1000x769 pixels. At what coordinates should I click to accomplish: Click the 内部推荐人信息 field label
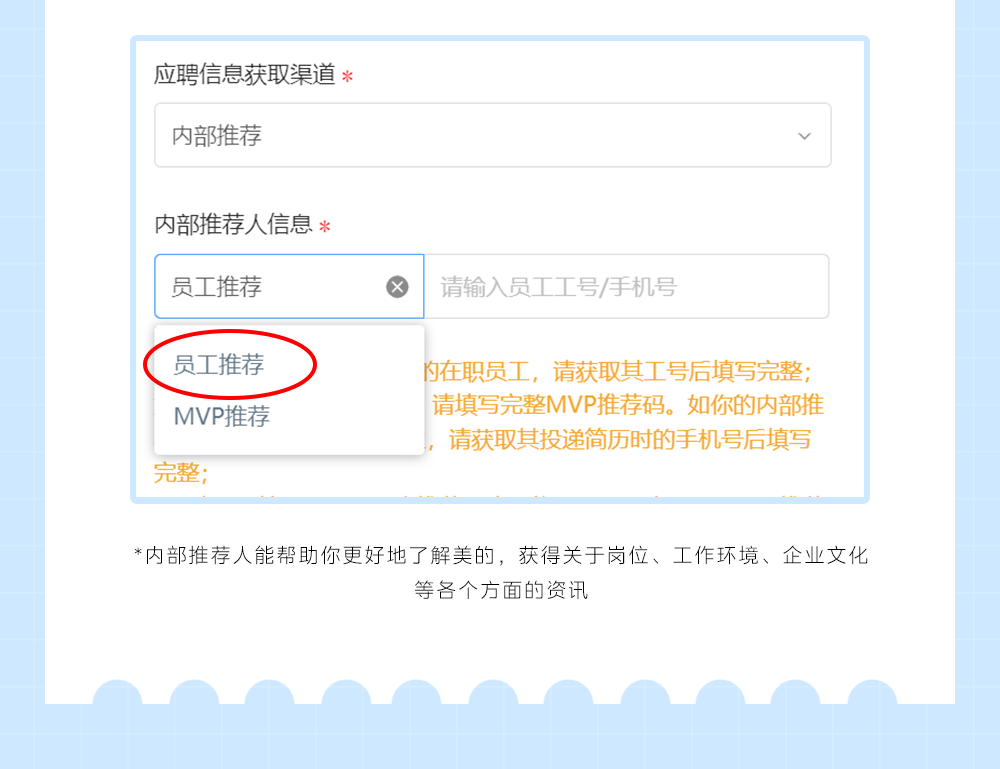[x=233, y=224]
